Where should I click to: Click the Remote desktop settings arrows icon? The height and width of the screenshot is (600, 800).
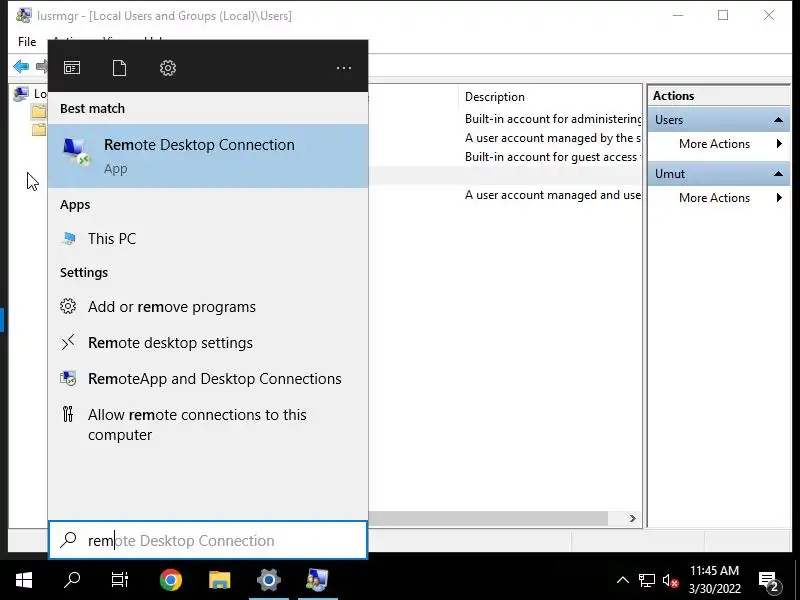coord(68,342)
